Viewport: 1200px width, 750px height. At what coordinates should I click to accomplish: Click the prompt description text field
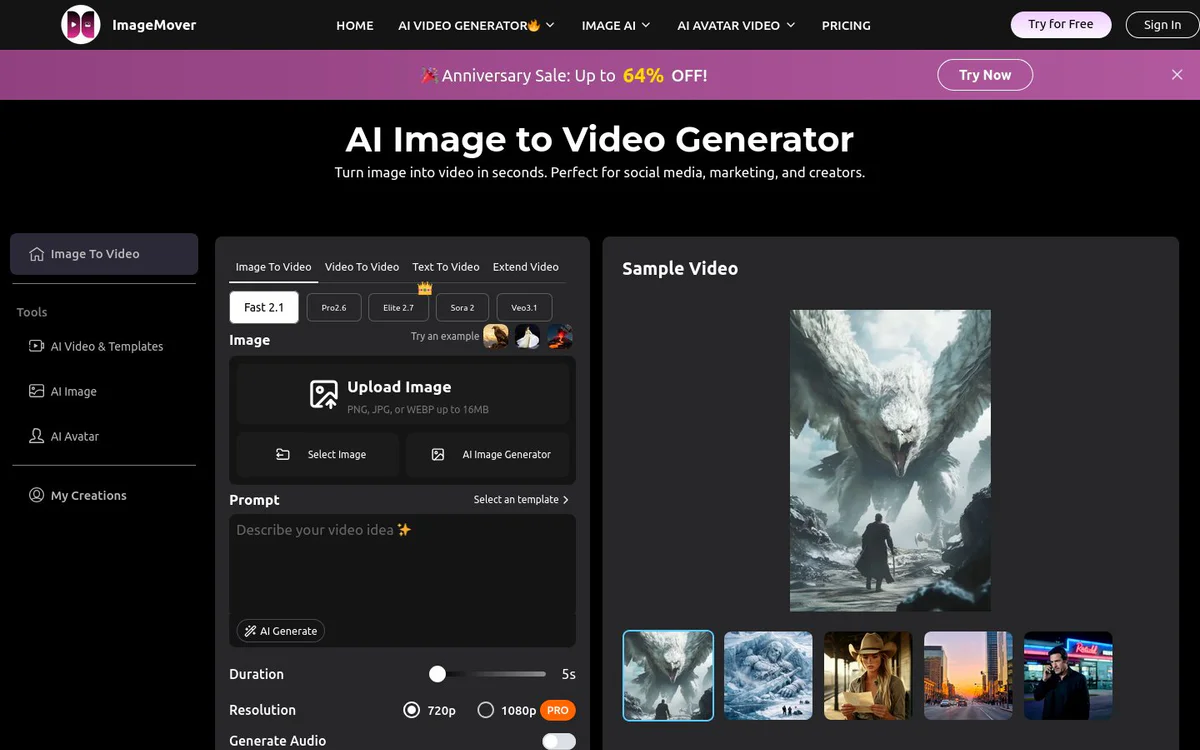tap(402, 563)
